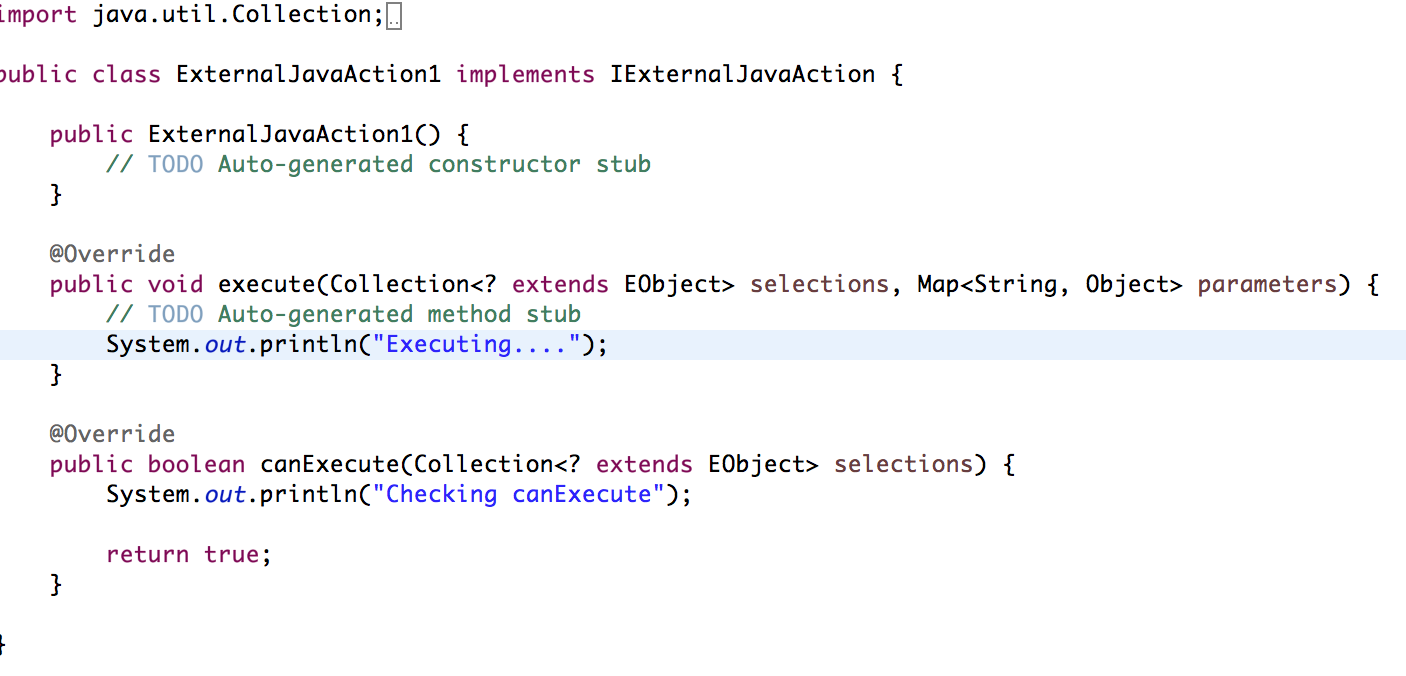Click the implements keyword in class declaration
Viewport: 1406px width, 676px height.
pyautogui.click(x=525, y=74)
